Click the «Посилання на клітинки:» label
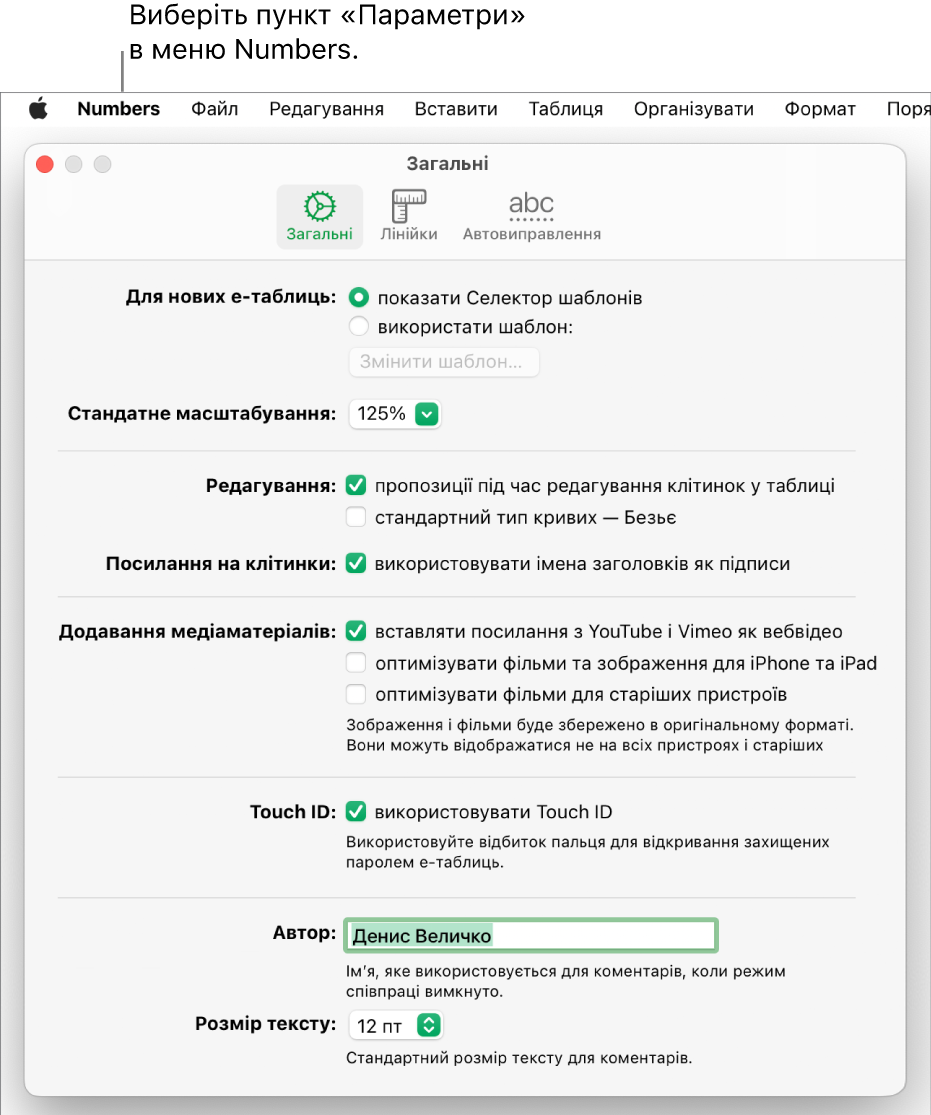Viewport: 931px width, 1115px height. click(221, 564)
